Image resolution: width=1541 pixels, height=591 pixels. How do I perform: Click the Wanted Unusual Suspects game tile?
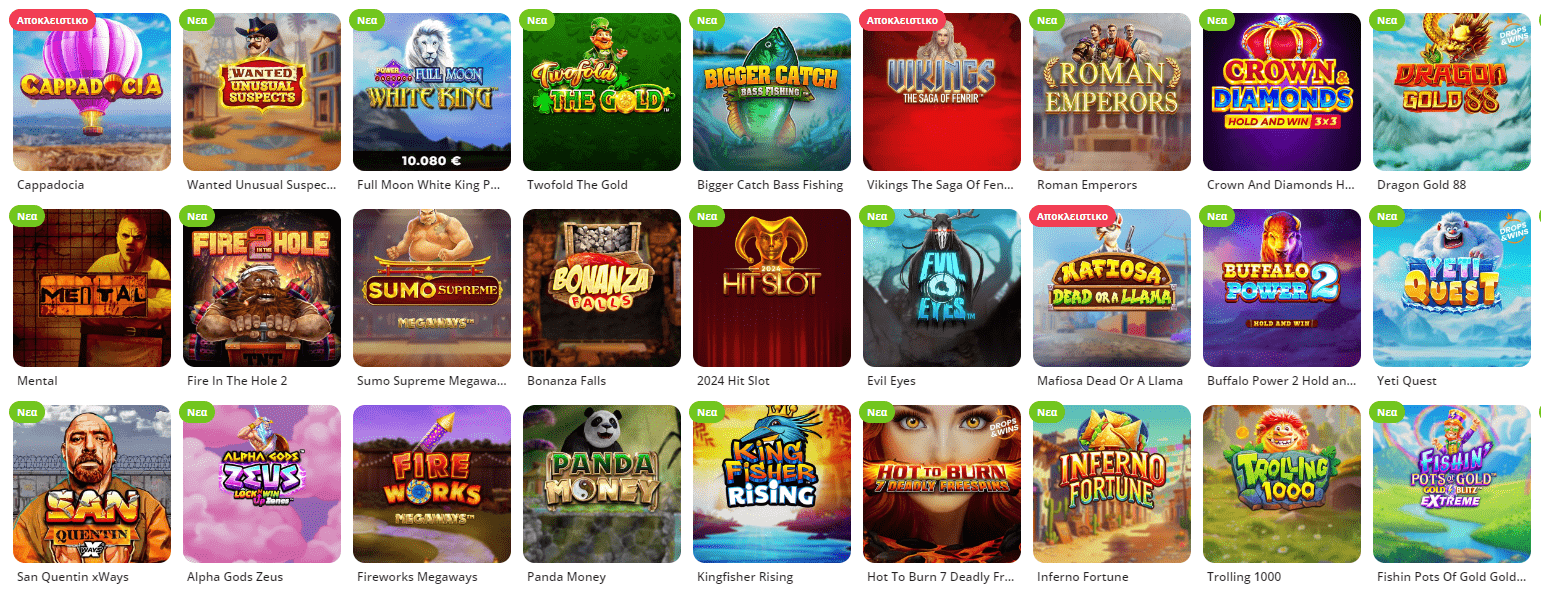262,92
